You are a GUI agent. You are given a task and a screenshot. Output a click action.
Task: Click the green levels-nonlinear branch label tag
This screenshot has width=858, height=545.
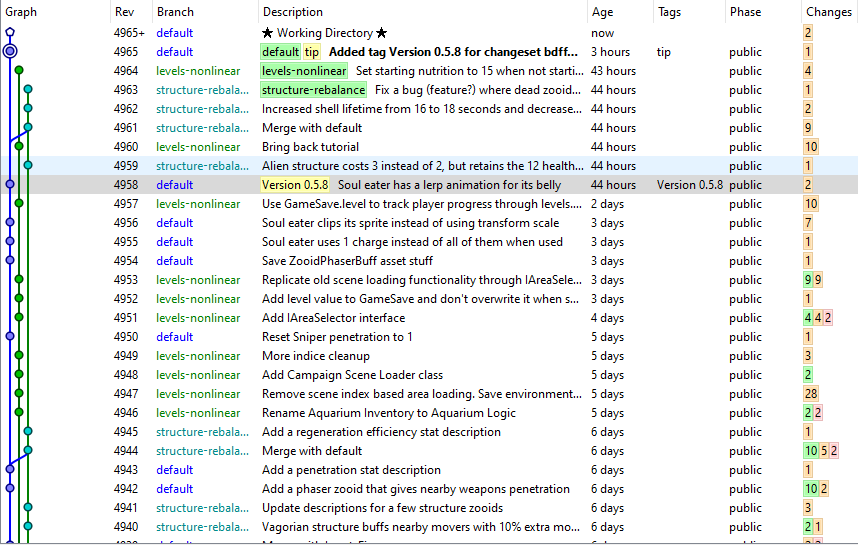304,71
